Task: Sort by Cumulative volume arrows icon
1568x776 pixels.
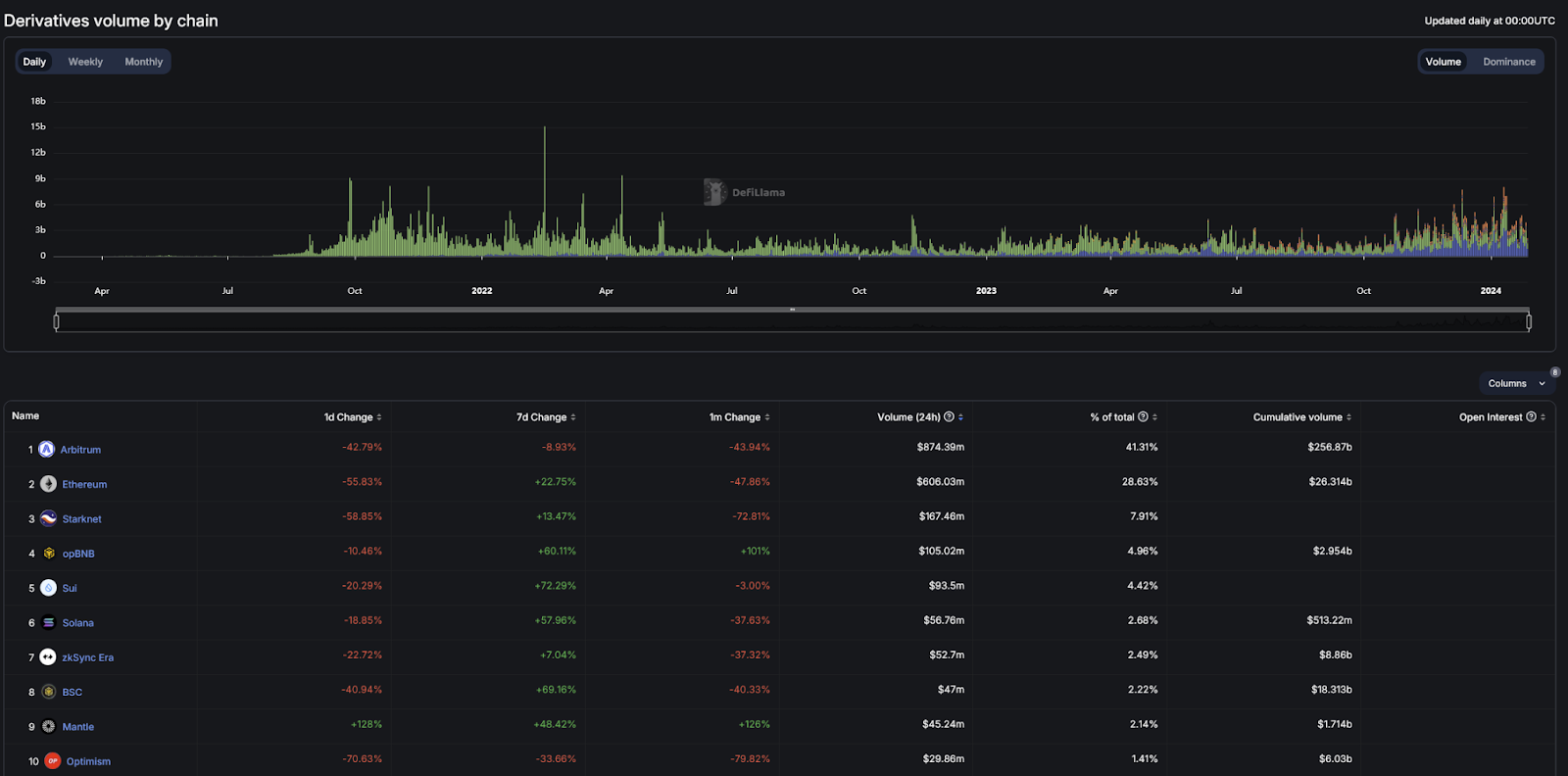Action: (x=1348, y=417)
